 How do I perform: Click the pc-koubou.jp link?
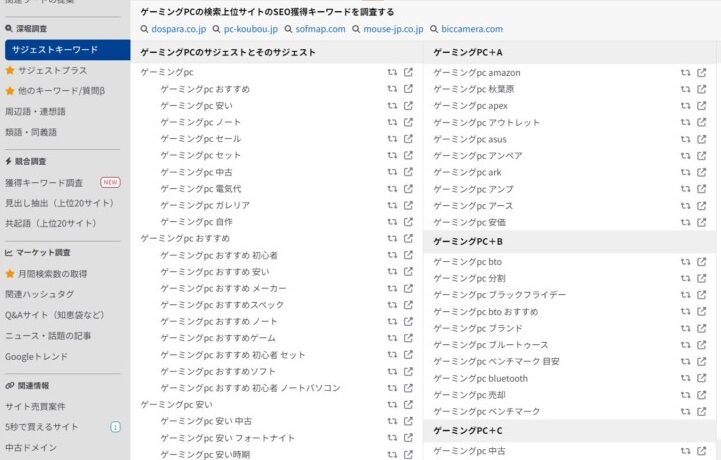pyautogui.click(x=251, y=29)
